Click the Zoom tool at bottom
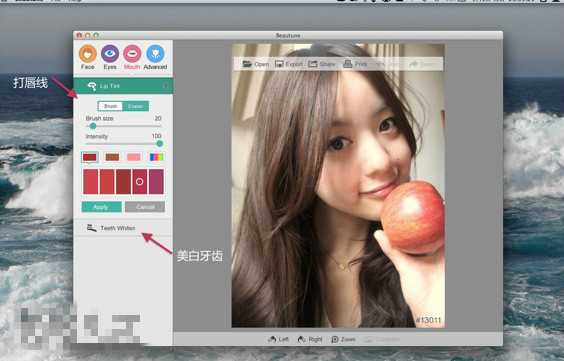 (343, 339)
